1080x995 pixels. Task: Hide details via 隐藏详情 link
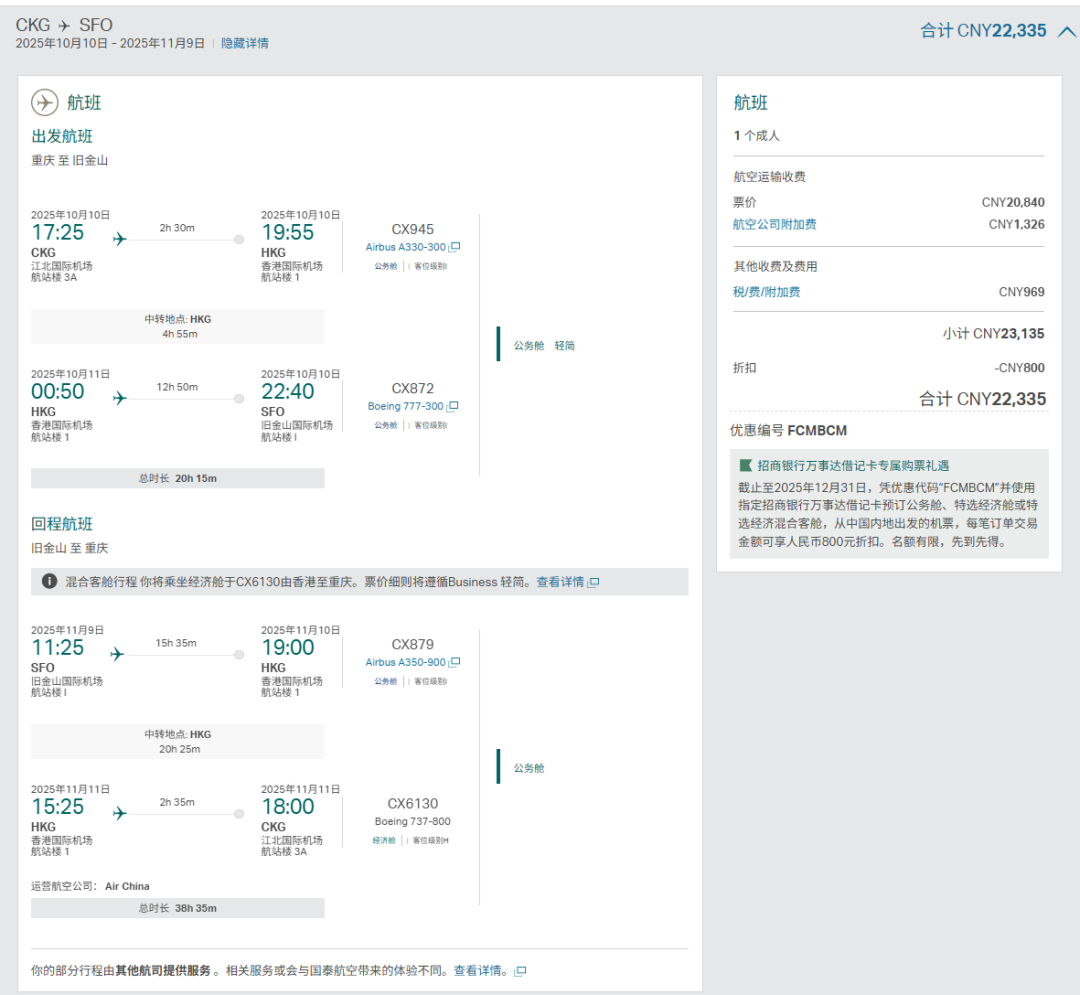tap(244, 43)
